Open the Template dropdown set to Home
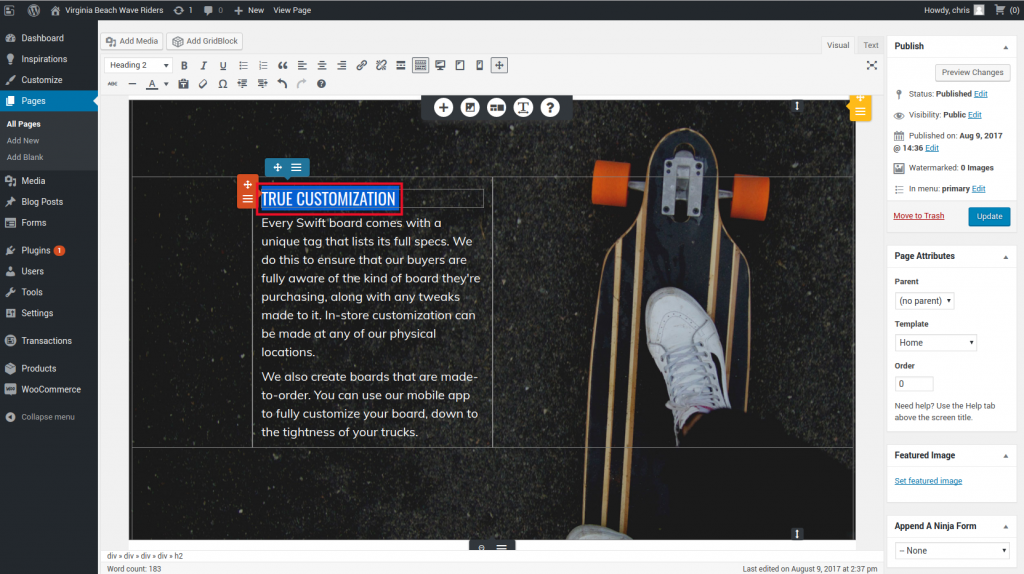Viewport: 1024px width, 574px height. click(936, 343)
